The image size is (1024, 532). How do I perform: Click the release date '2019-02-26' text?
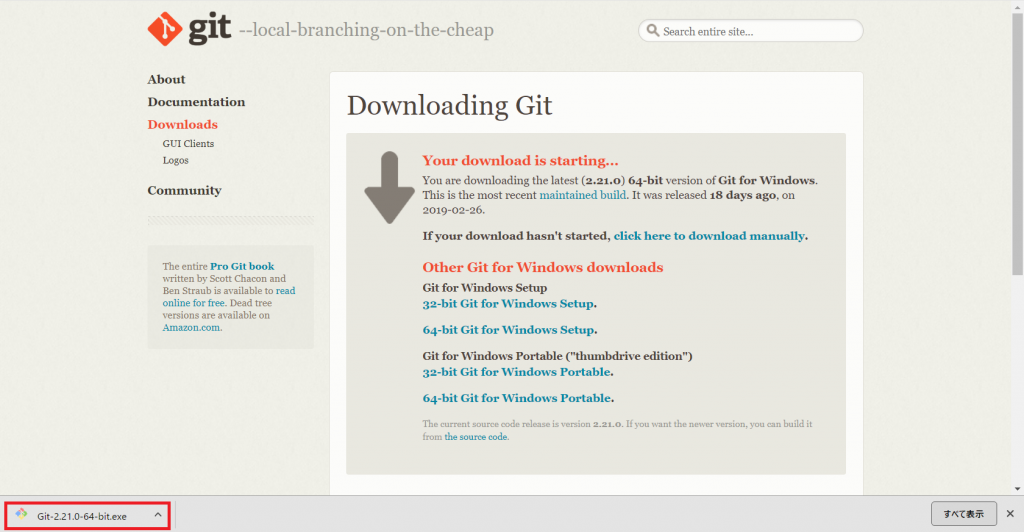pos(453,210)
